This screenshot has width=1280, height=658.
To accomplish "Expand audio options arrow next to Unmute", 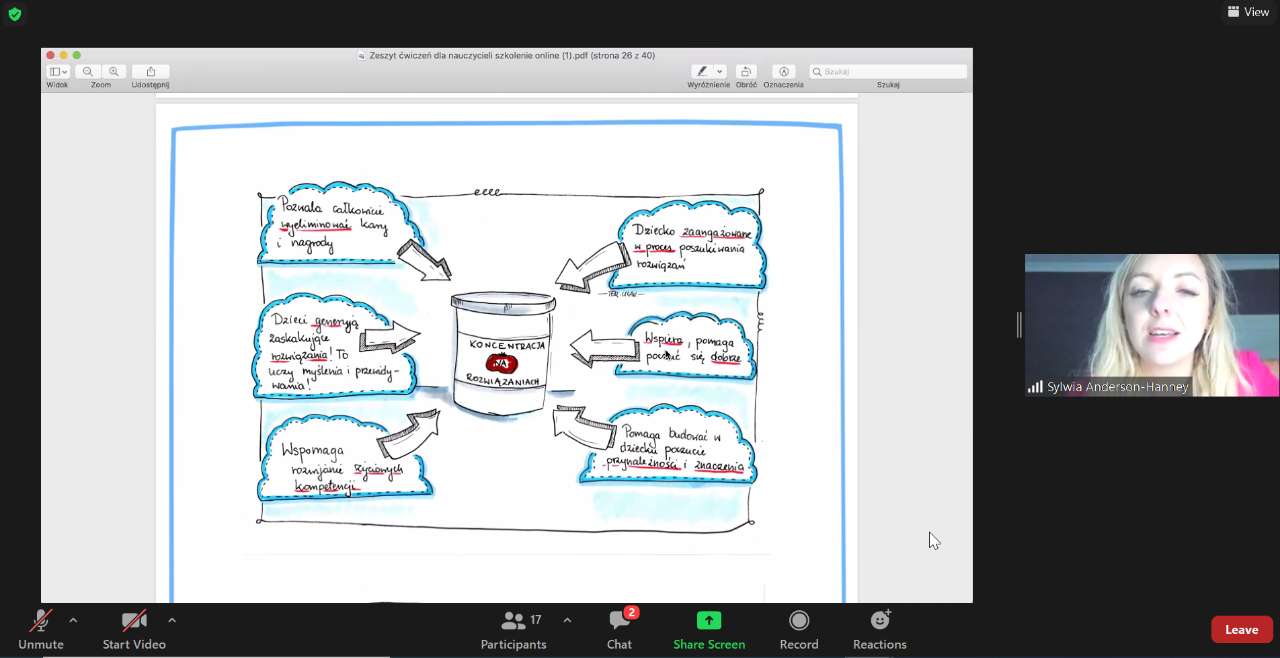I will pos(73,621).
